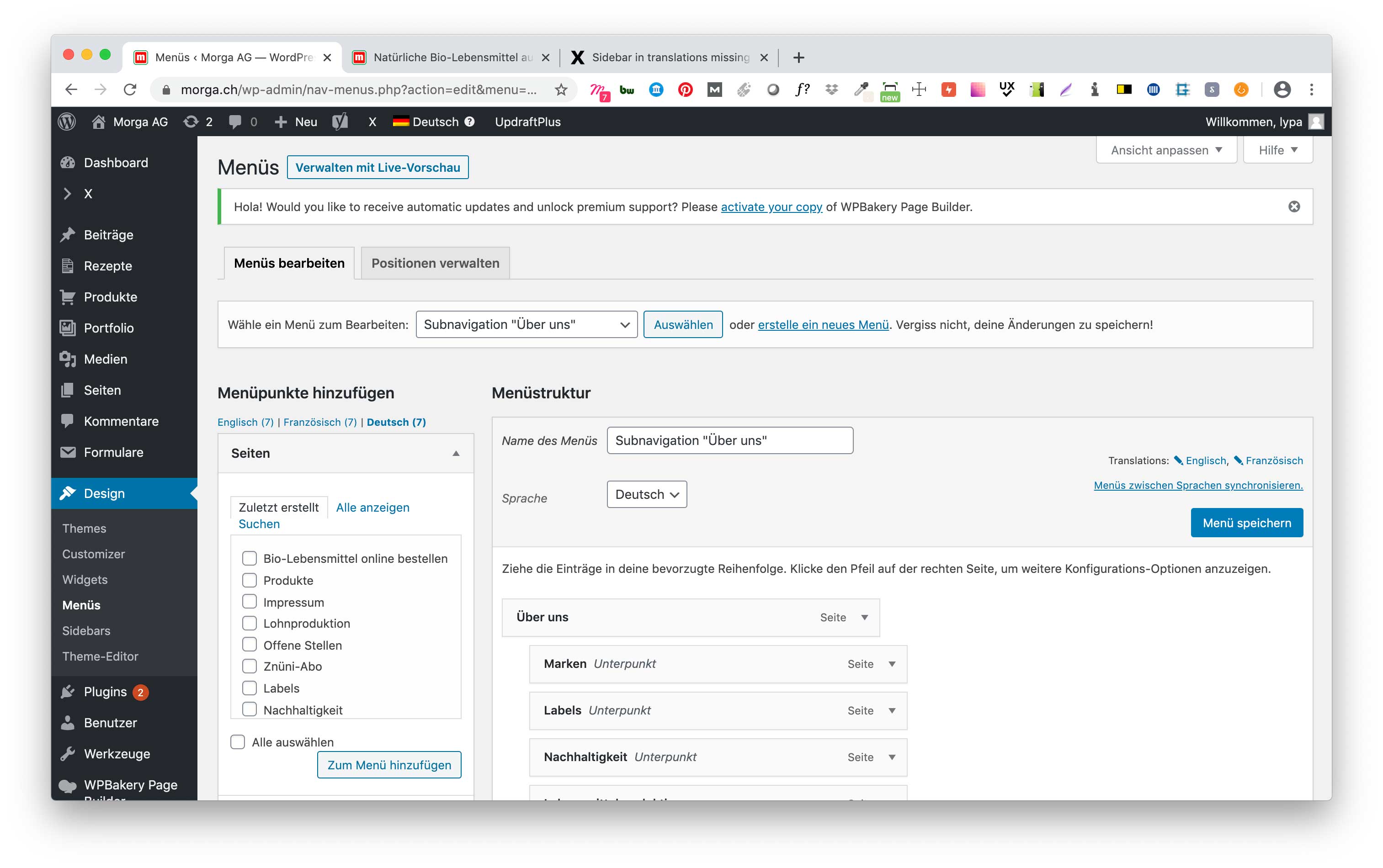Click the comments bubble icon in admin bar
This screenshot has height=868, width=1383.
tap(235, 122)
